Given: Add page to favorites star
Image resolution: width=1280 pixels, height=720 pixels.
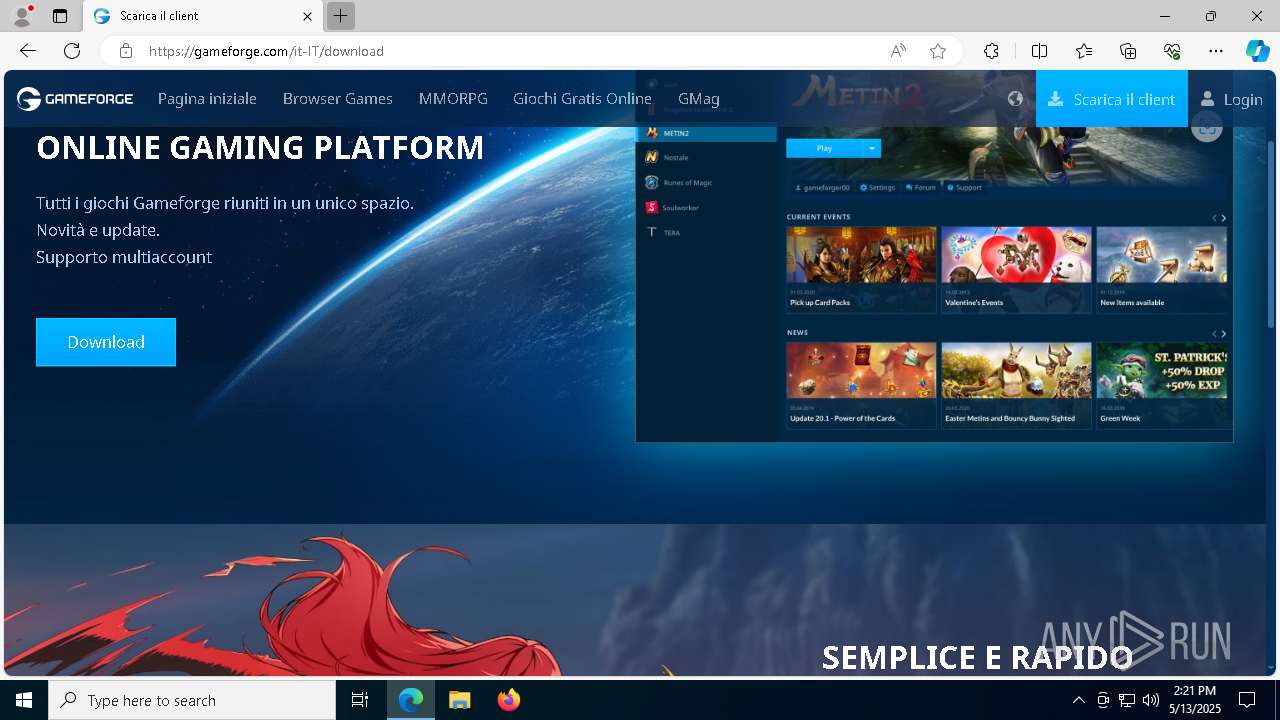Looking at the screenshot, I should pos(938,51).
